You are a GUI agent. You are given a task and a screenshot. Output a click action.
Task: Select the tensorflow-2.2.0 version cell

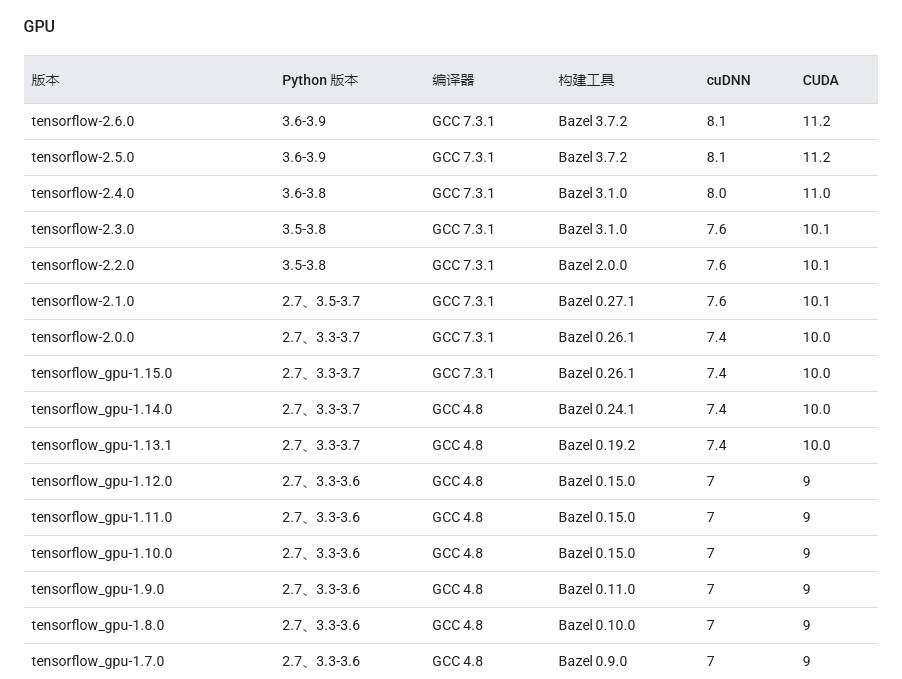pos(83,265)
